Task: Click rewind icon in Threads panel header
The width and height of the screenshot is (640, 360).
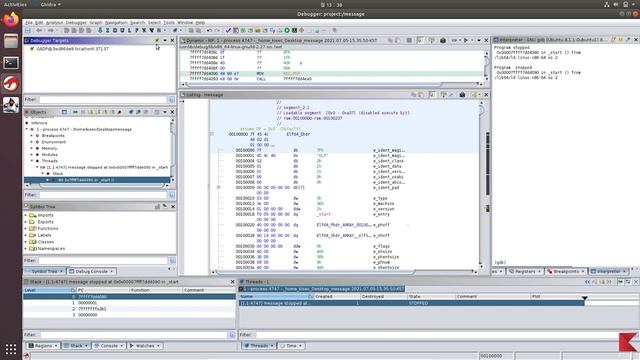Action: click(x=587, y=282)
